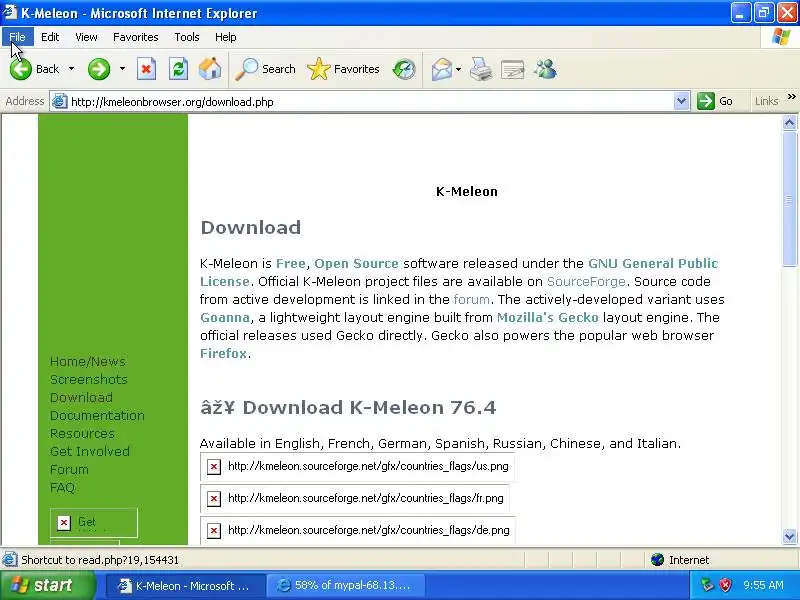The image size is (800, 600).
Task: Follow the Free link
Action: coord(290,264)
